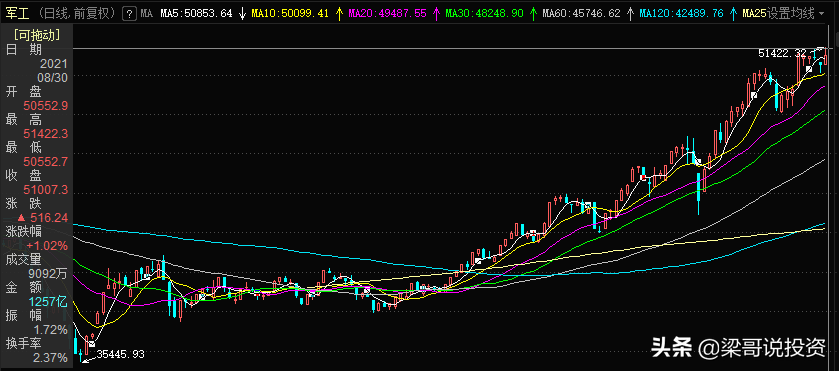Open the 设置均线 dropdown arrow
This screenshot has width=839, height=371.
(x=821, y=14)
